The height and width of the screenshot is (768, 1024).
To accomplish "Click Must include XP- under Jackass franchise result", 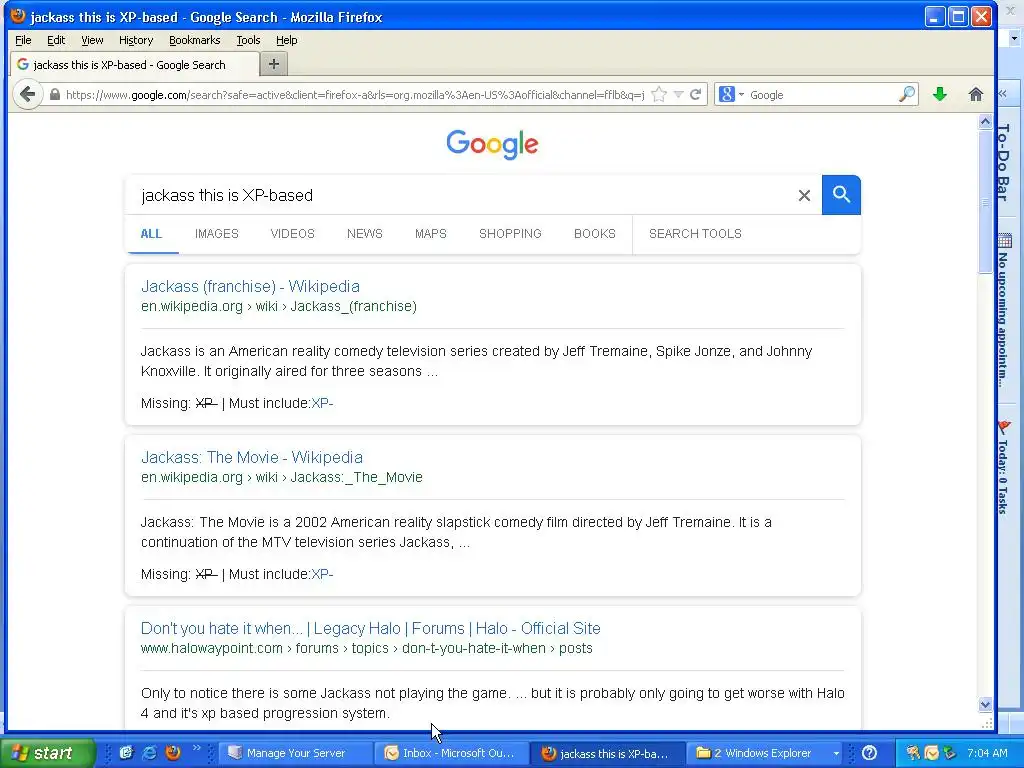I will pyautogui.click(x=322, y=403).
